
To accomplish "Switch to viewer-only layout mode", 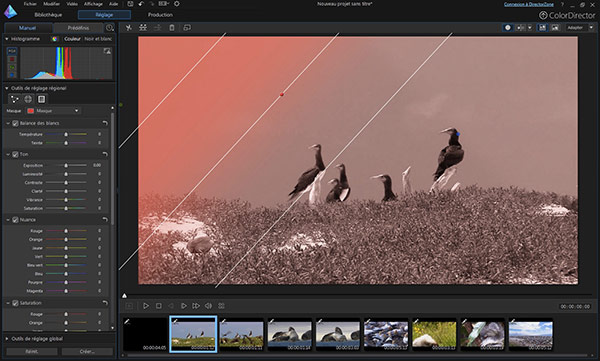I will click(555, 28).
